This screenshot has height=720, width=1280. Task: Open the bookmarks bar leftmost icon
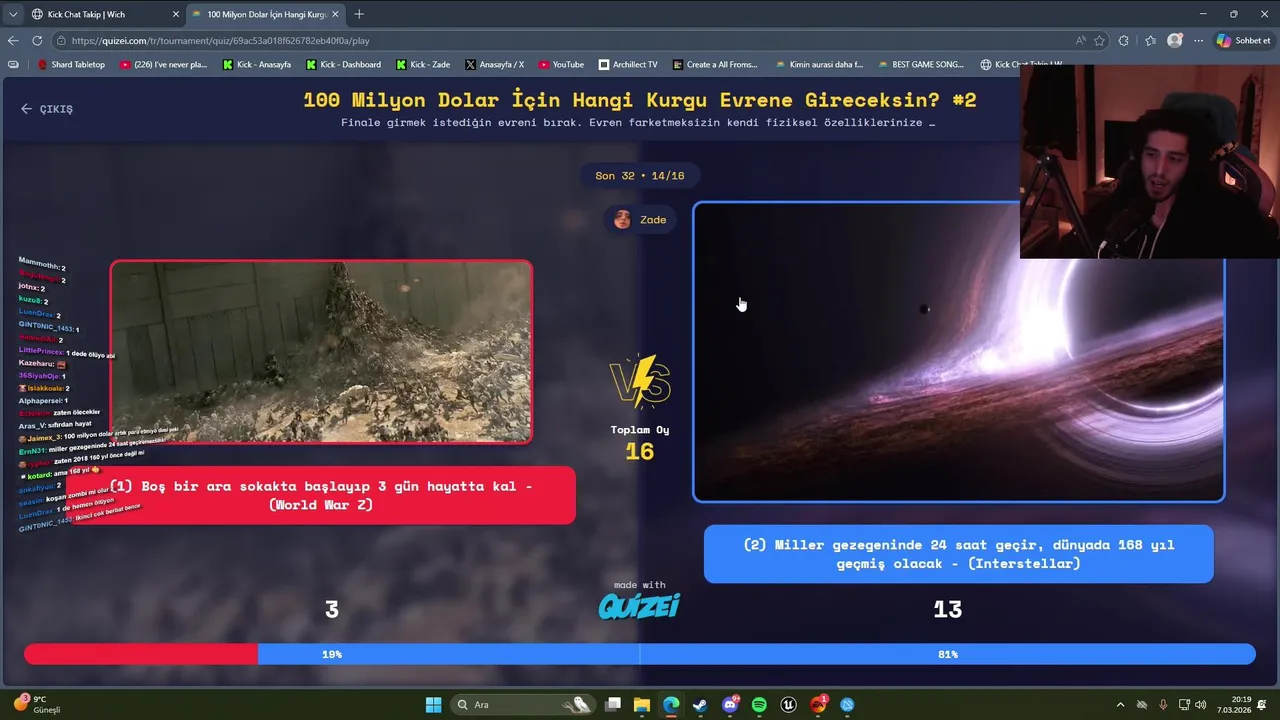click(13, 64)
